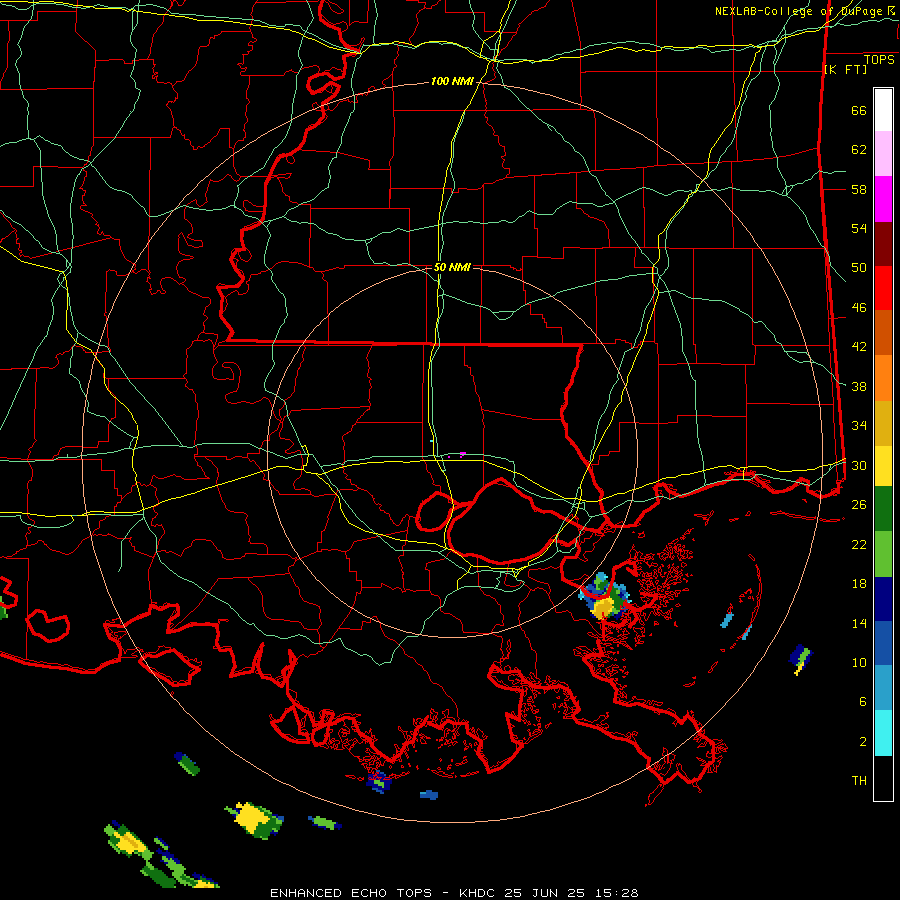Click the "100 NMI" range ring label
This screenshot has width=900, height=900.
coord(452,82)
